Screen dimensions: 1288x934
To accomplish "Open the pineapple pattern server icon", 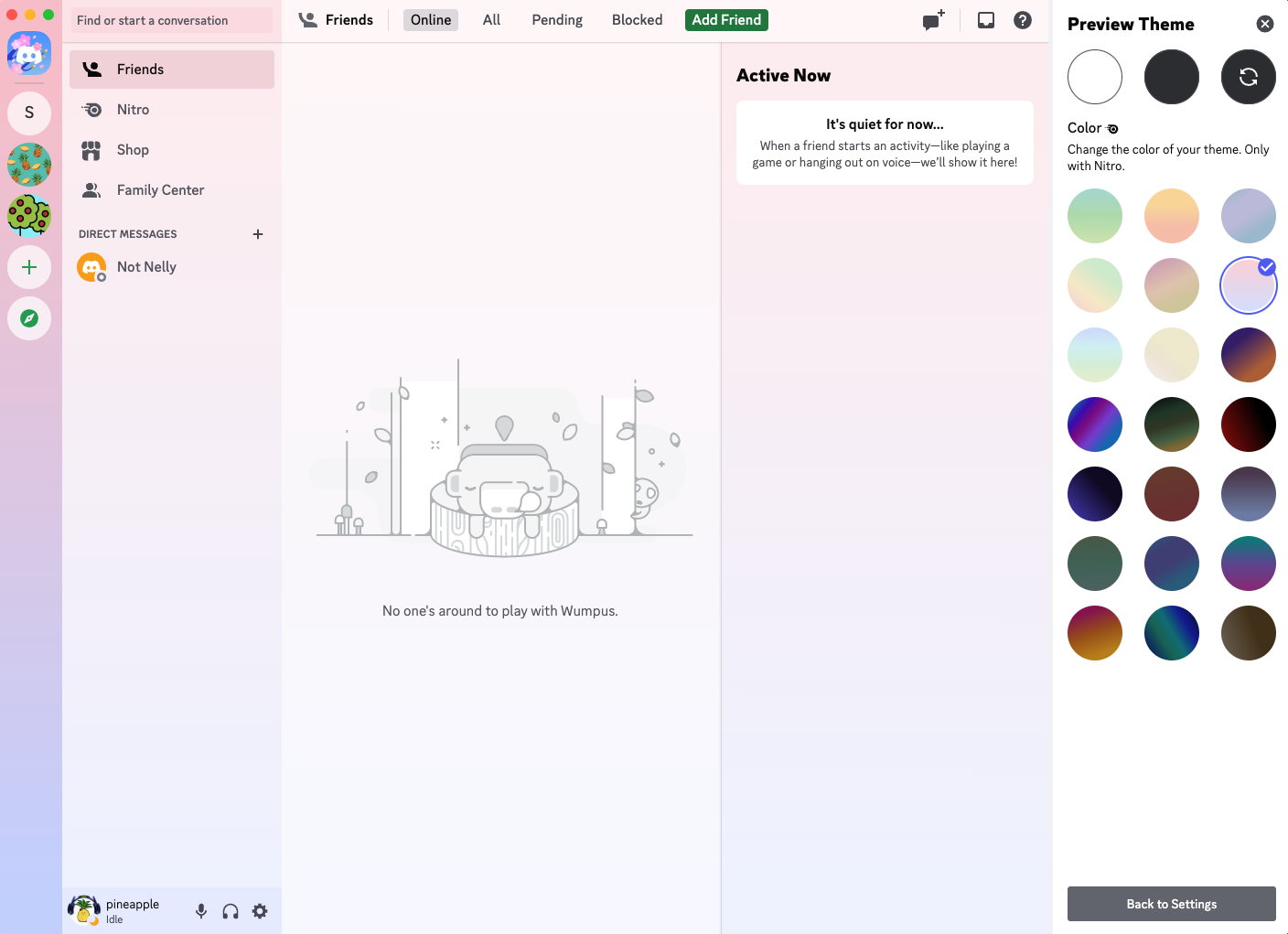I will pos(29,165).
